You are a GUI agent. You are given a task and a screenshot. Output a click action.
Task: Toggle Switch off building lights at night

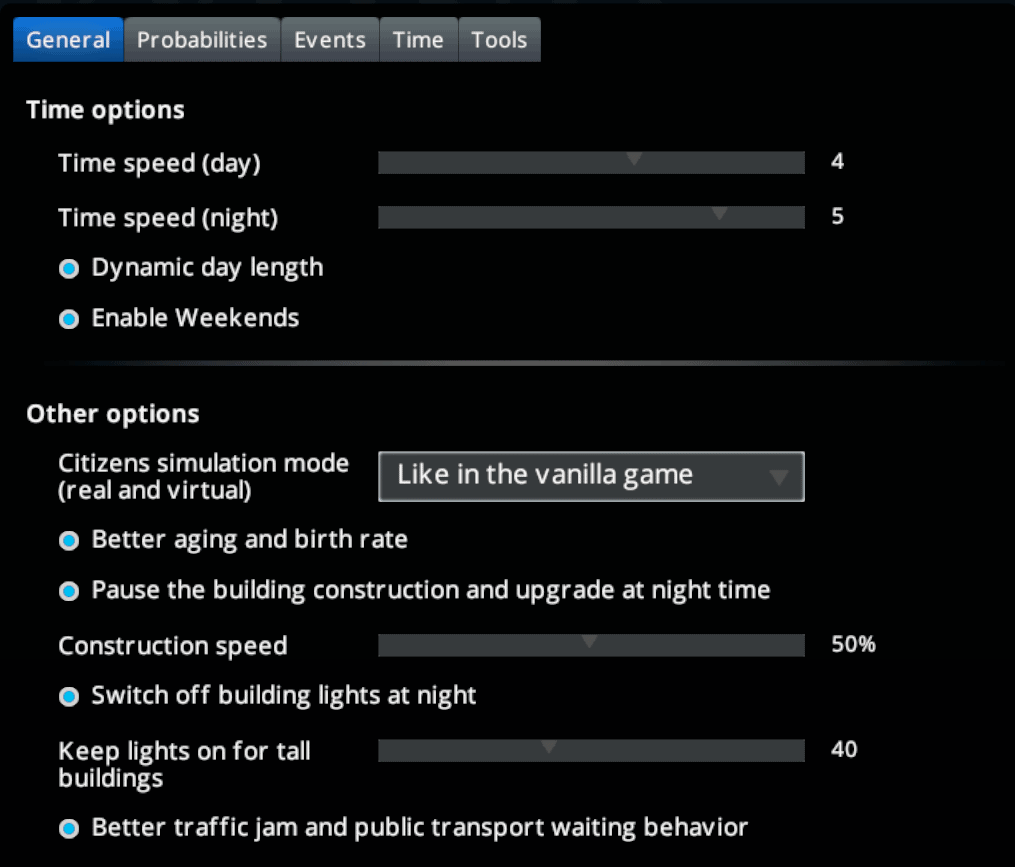[69, 696]
